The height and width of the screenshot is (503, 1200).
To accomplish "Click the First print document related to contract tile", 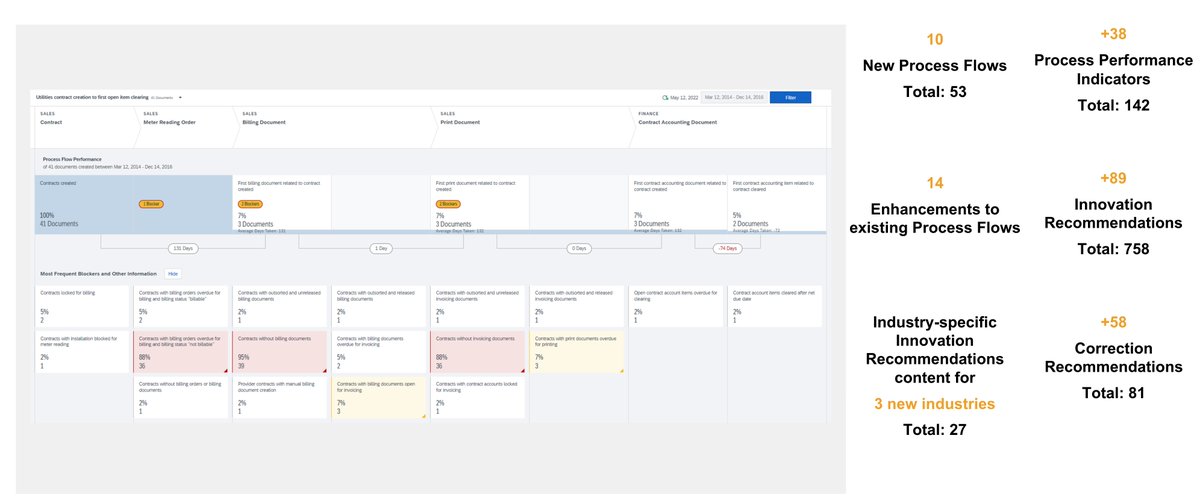I will [x=480, y=204].
